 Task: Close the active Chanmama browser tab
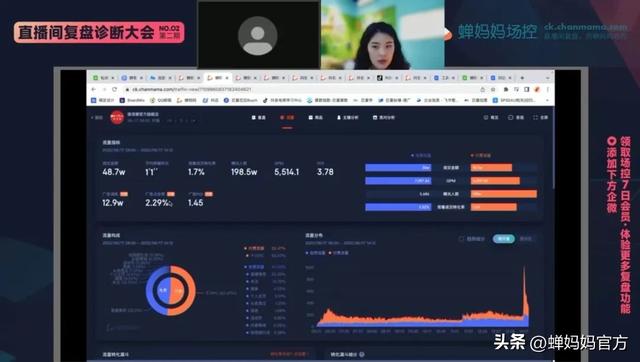coord(227,78)
